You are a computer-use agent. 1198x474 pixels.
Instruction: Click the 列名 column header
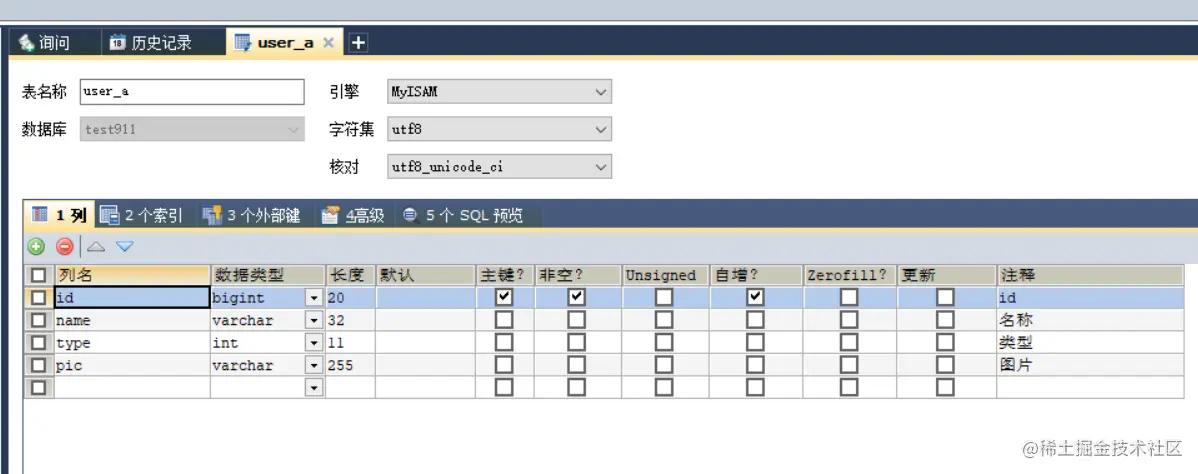131,275
